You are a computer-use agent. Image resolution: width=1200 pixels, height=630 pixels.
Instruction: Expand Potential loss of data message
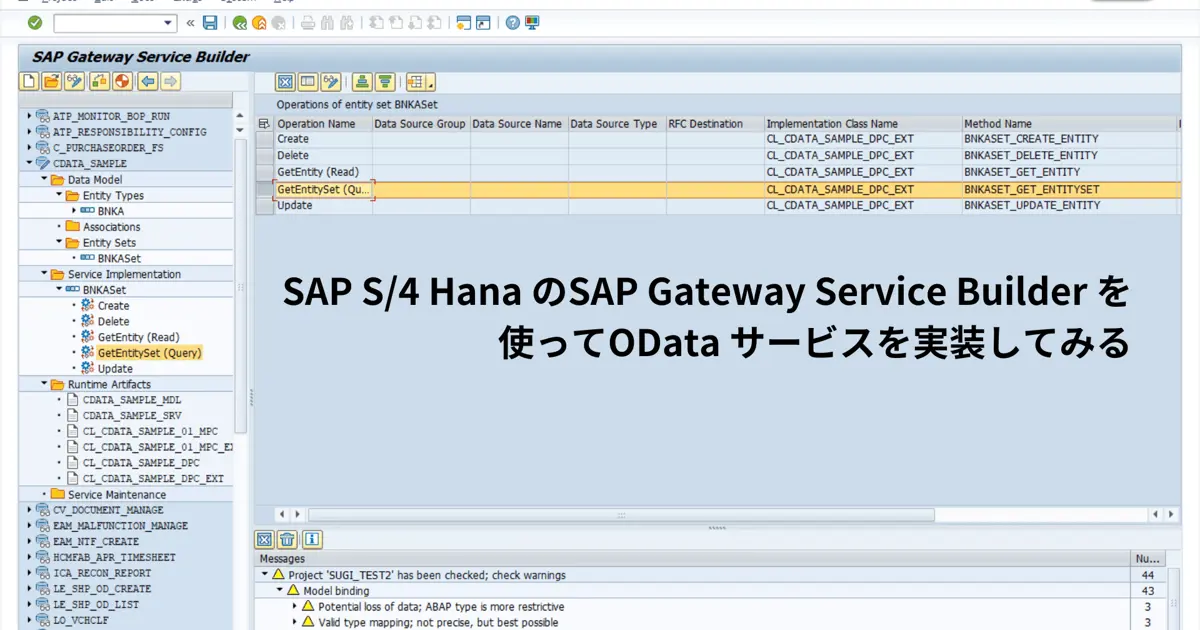click(x=295, y=607)
